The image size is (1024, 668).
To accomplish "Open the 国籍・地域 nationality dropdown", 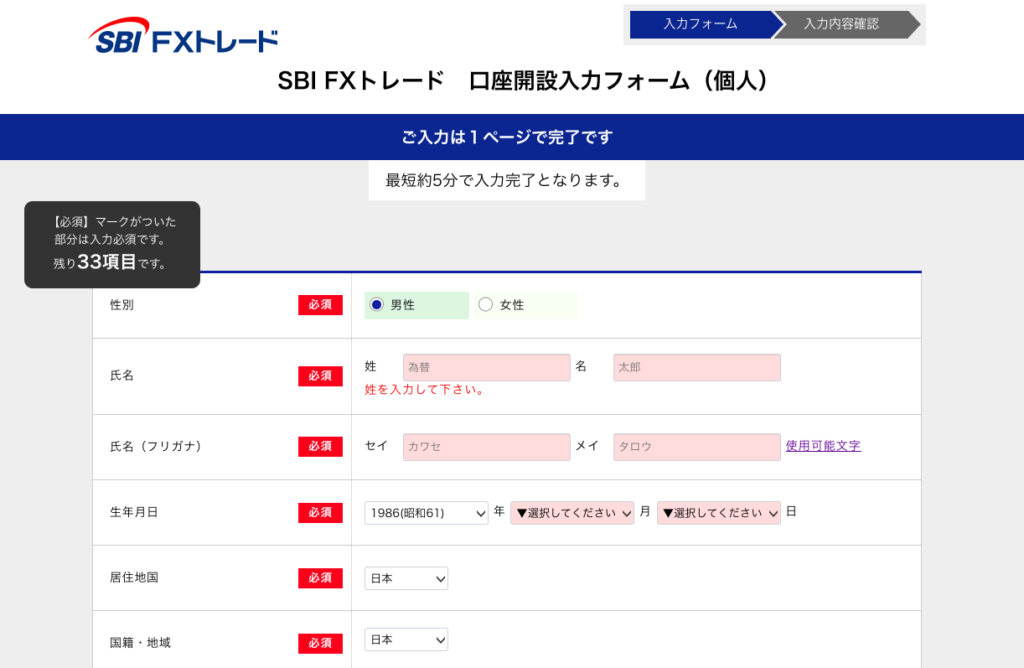I will tap(406, 640).
